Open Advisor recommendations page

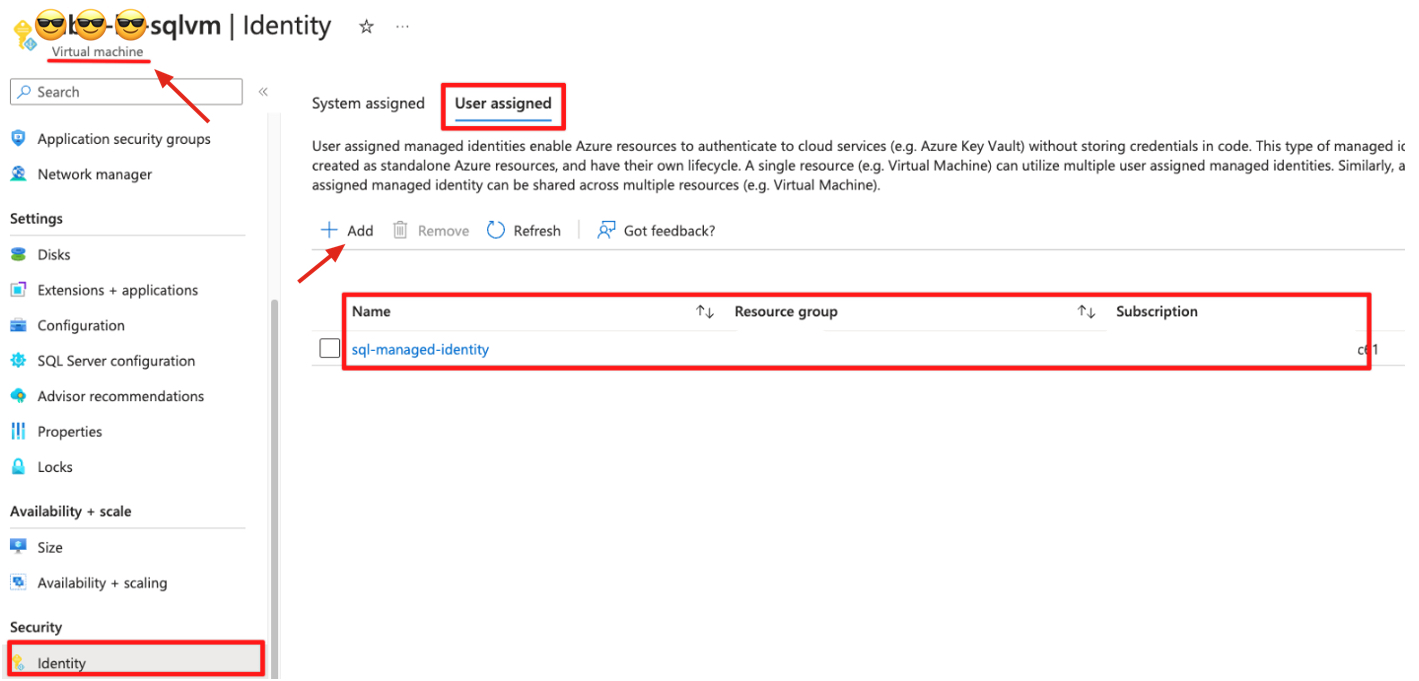121,396
